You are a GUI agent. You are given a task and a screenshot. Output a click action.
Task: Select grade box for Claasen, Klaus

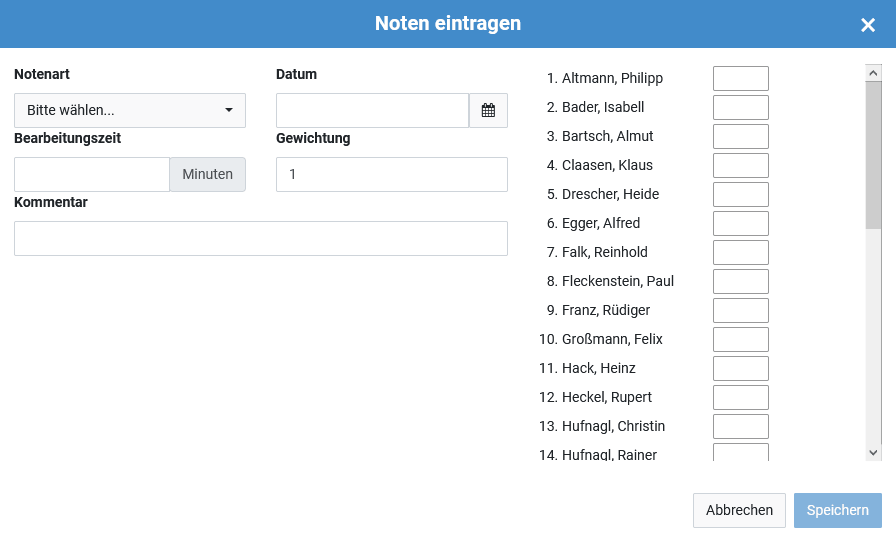741,165
